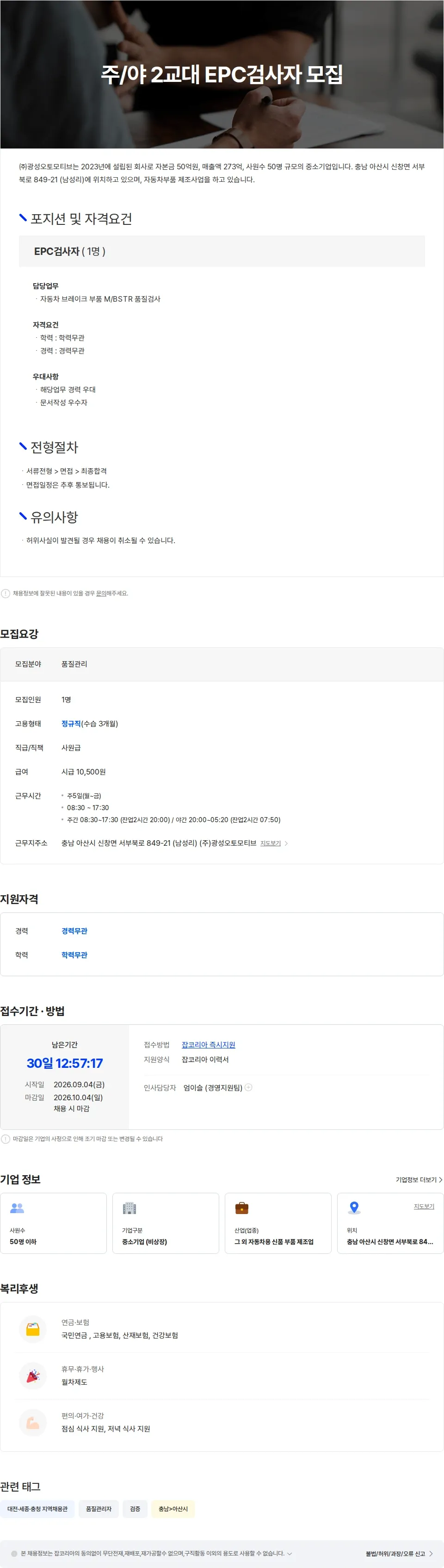This screenshot has height=1568, width=444.
Task: Click the arrow beside 불법/허위/과장/오류 신고
Action: (x=431, y=1554)
